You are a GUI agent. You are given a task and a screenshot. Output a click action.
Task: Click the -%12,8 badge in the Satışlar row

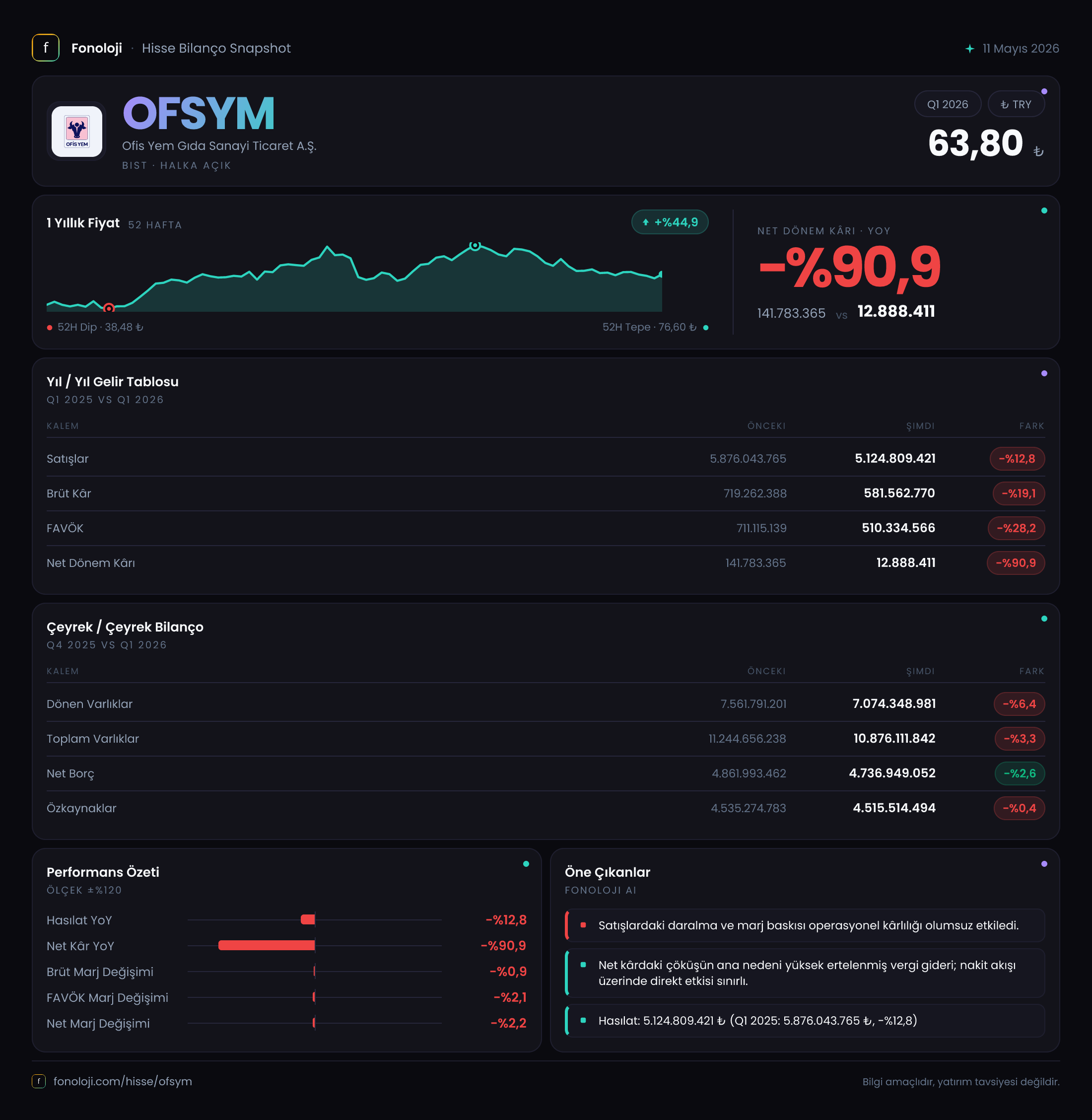click(1017, 459)
